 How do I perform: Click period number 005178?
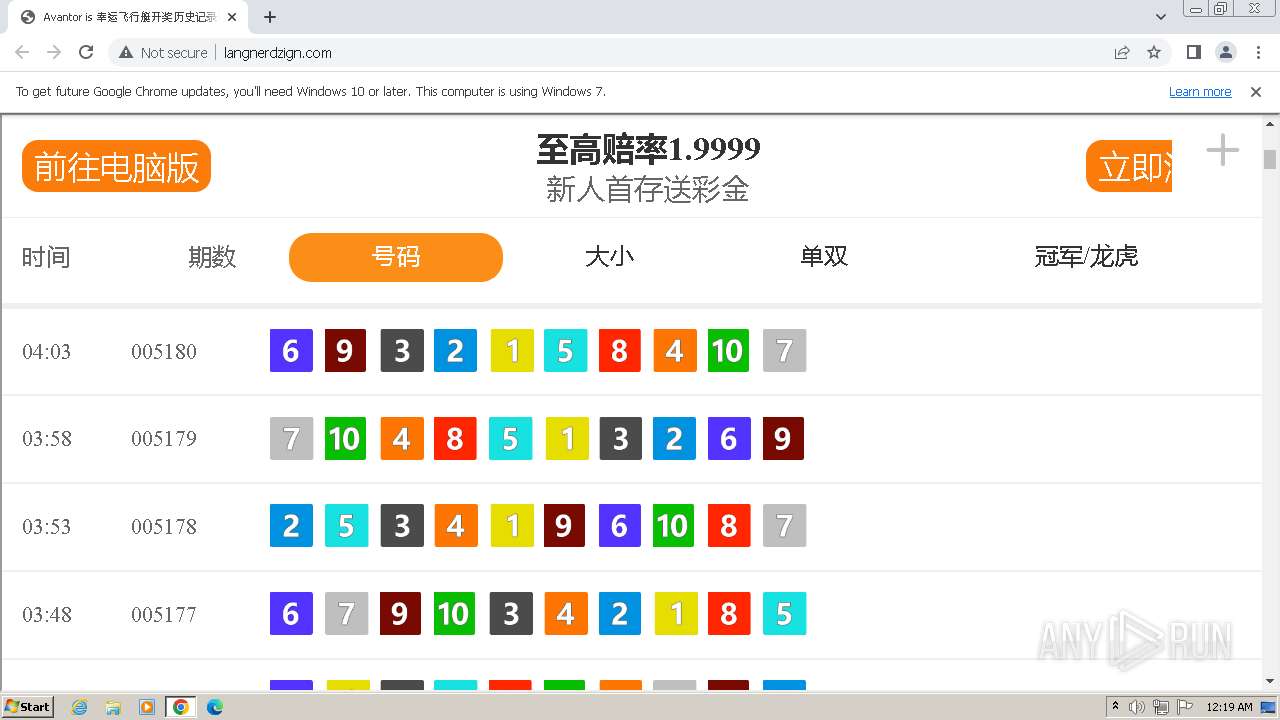164,526
